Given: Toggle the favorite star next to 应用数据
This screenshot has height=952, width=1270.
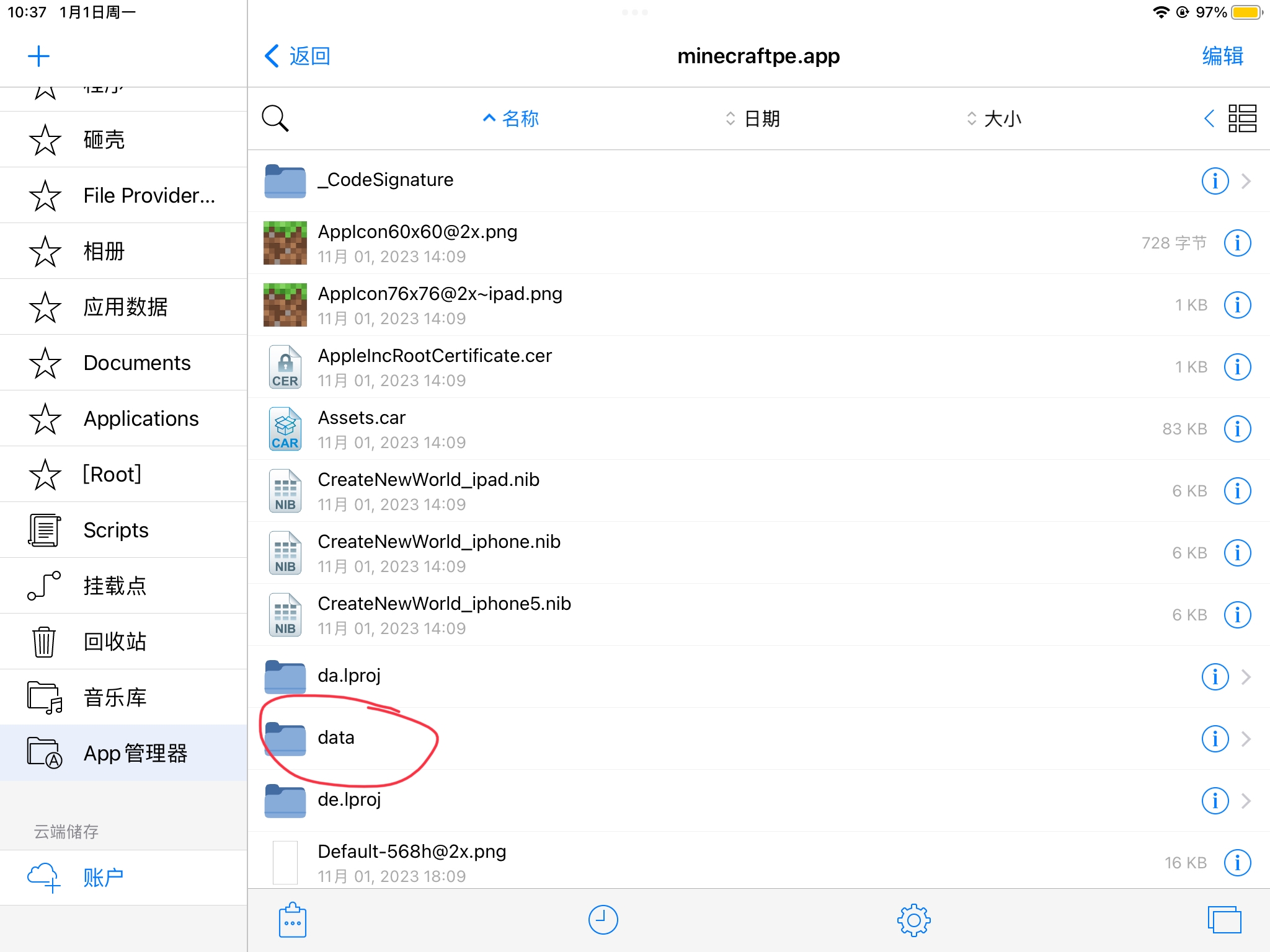Looking at the screenshot, I should (x=45, y=307).
